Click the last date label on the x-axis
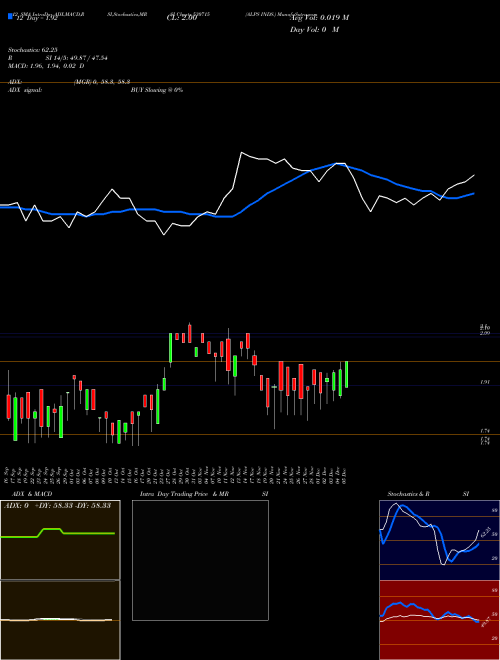 tap(346, 476)
